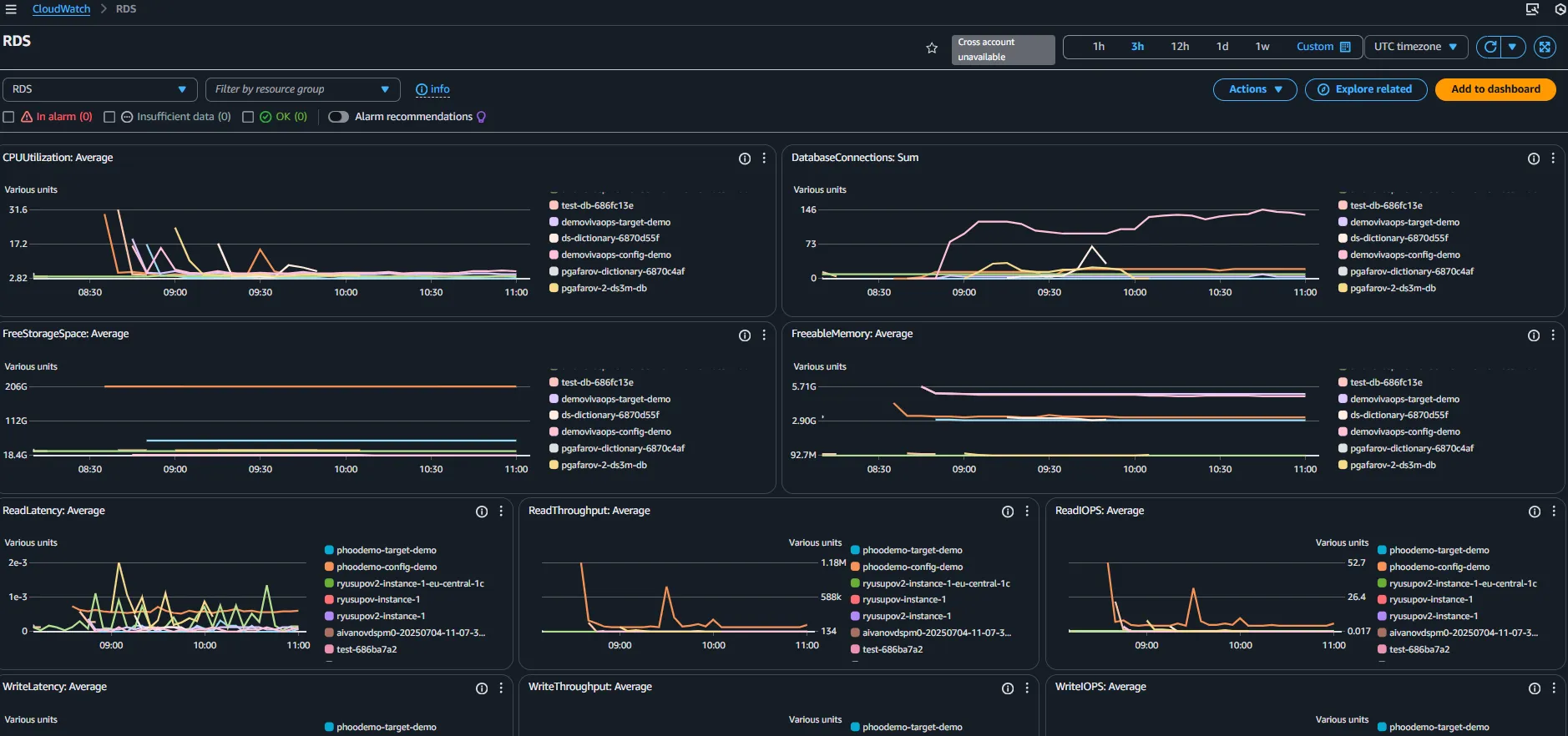Open CPUUtilization widget info icon
Viewport: 1568px width, 736px height.
[x=745, y=159]
